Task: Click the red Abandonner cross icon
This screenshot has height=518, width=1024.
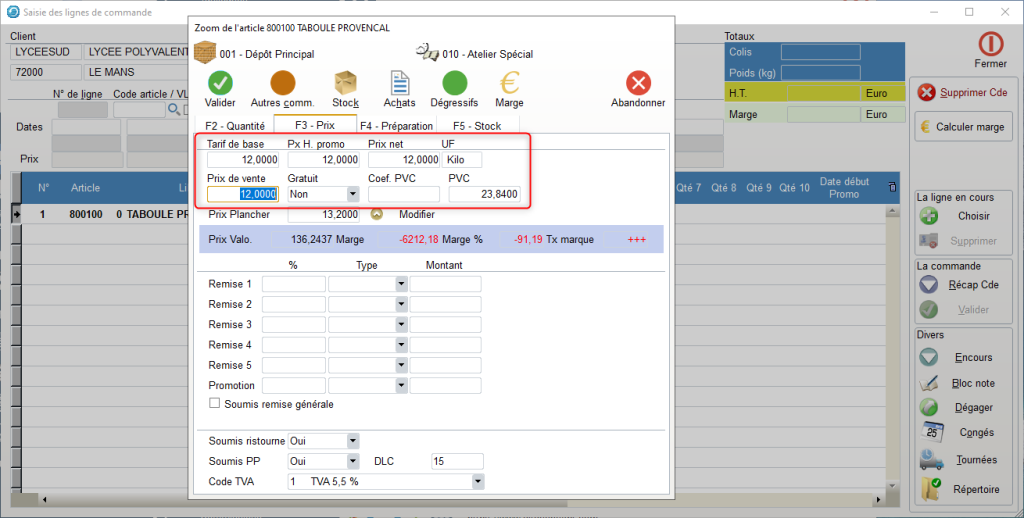Action: tap(638, 82)
